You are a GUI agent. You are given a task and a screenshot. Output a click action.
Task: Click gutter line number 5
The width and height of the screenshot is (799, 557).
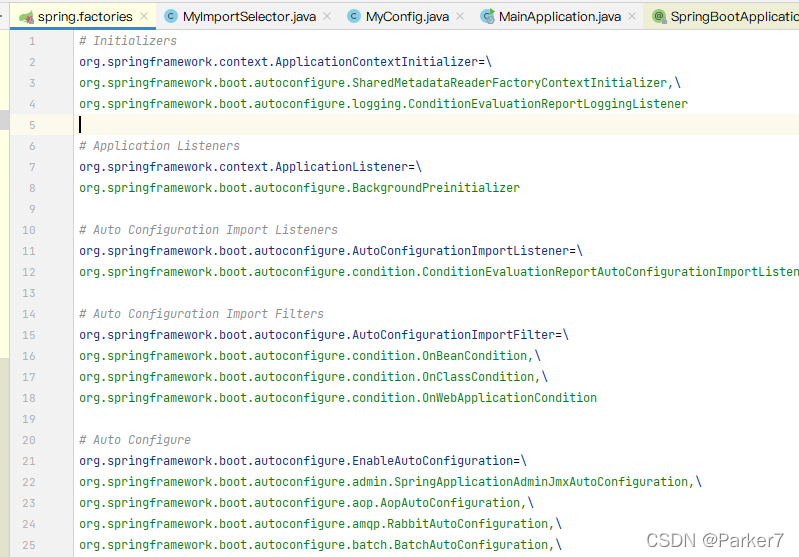coord(32,125)
